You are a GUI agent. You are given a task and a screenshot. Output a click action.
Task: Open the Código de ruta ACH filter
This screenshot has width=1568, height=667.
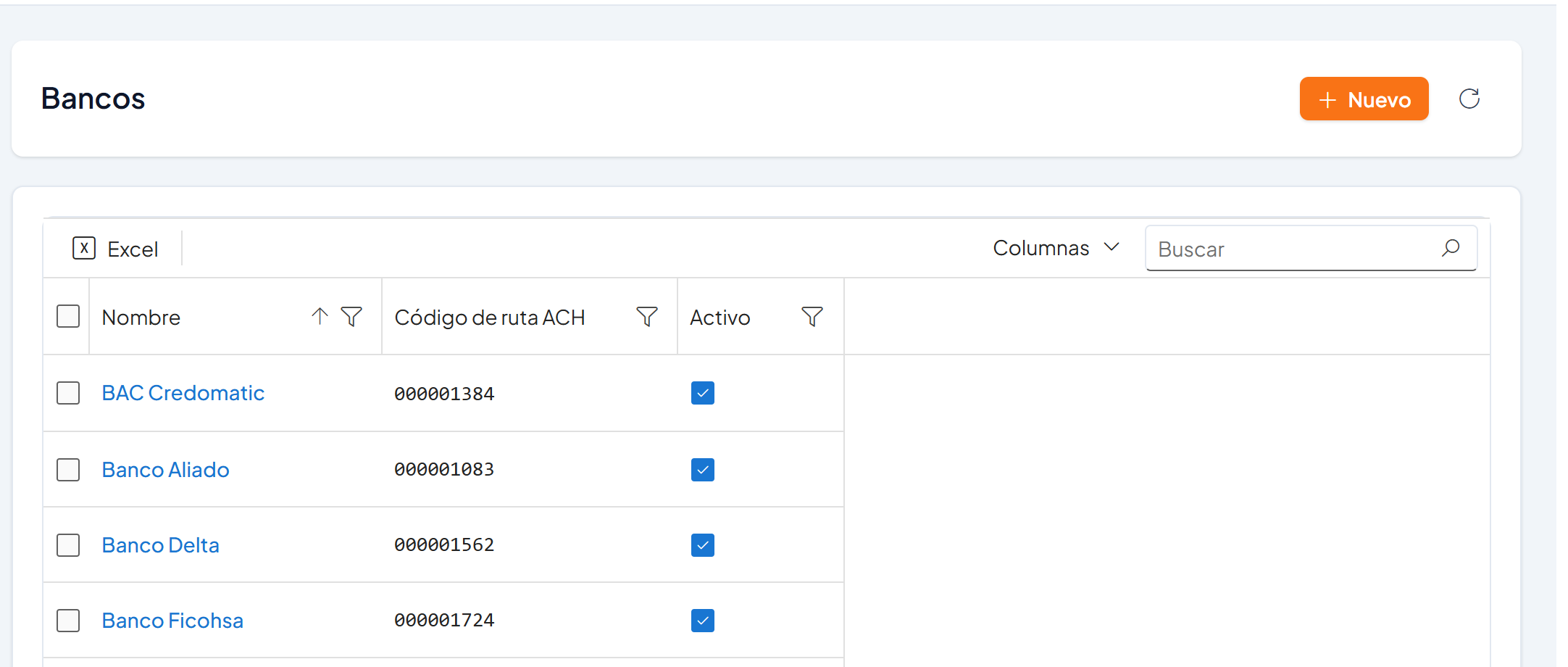coord(647,317)
